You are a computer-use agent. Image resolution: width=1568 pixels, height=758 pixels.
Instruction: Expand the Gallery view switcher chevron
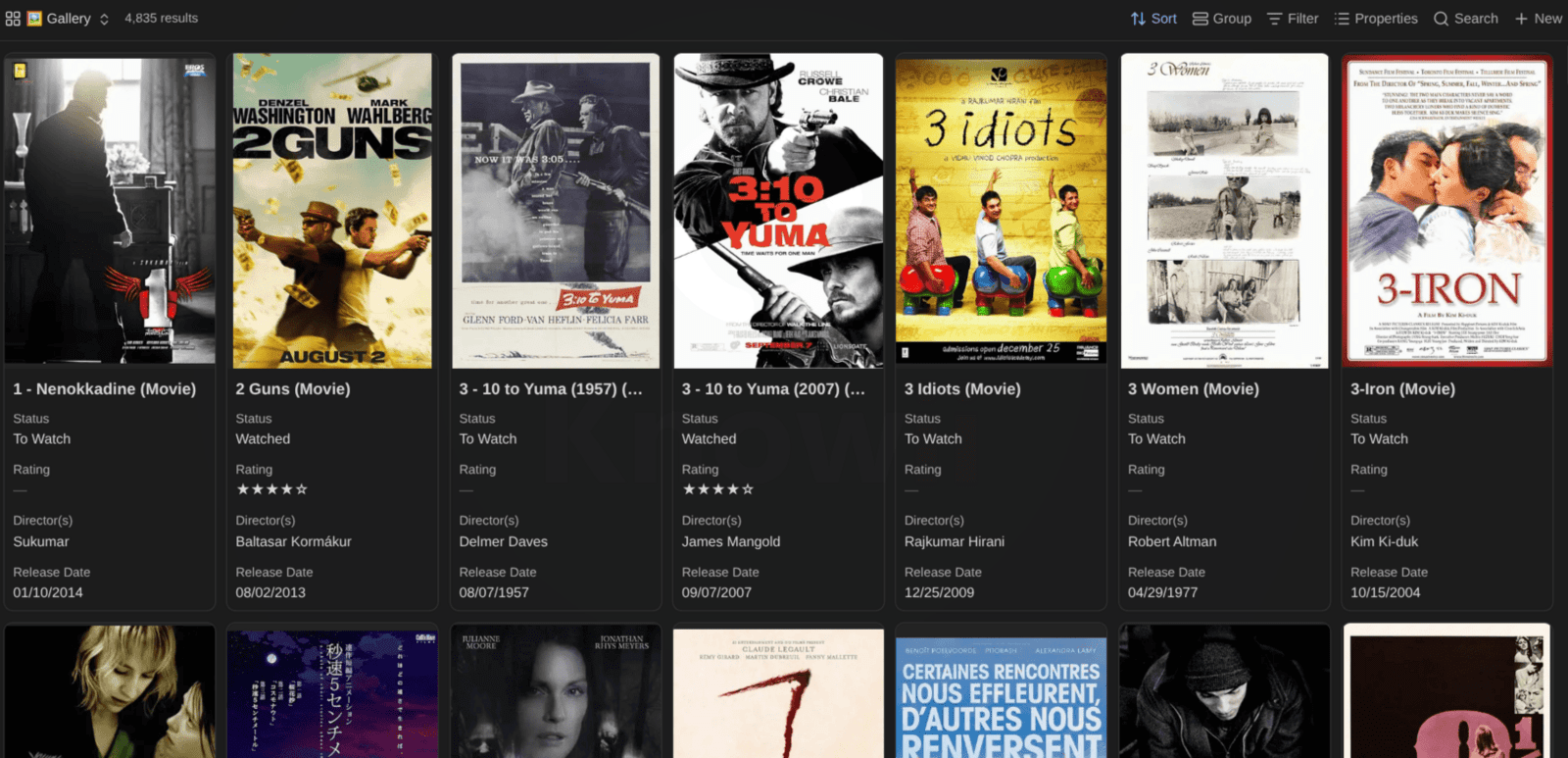104,19
